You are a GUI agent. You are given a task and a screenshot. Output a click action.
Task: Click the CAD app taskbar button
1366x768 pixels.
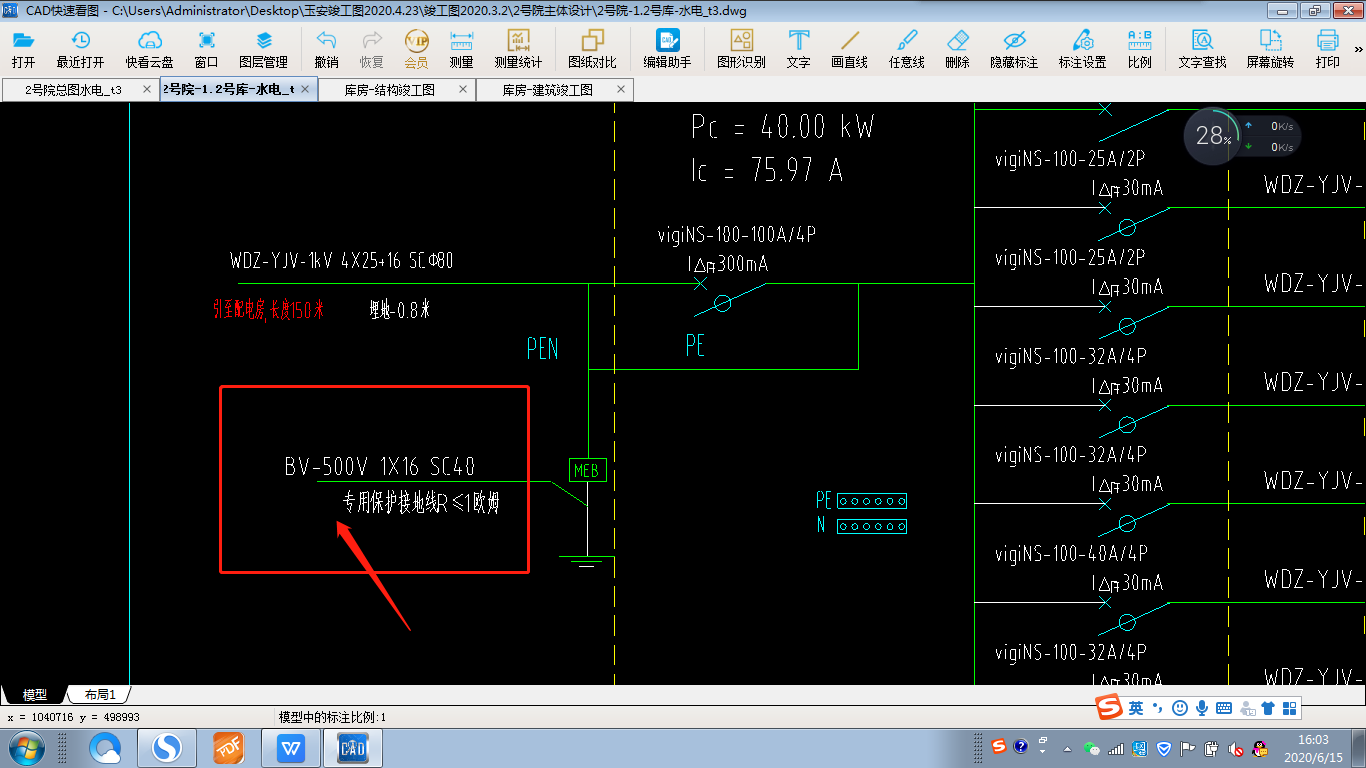[352, 747]
